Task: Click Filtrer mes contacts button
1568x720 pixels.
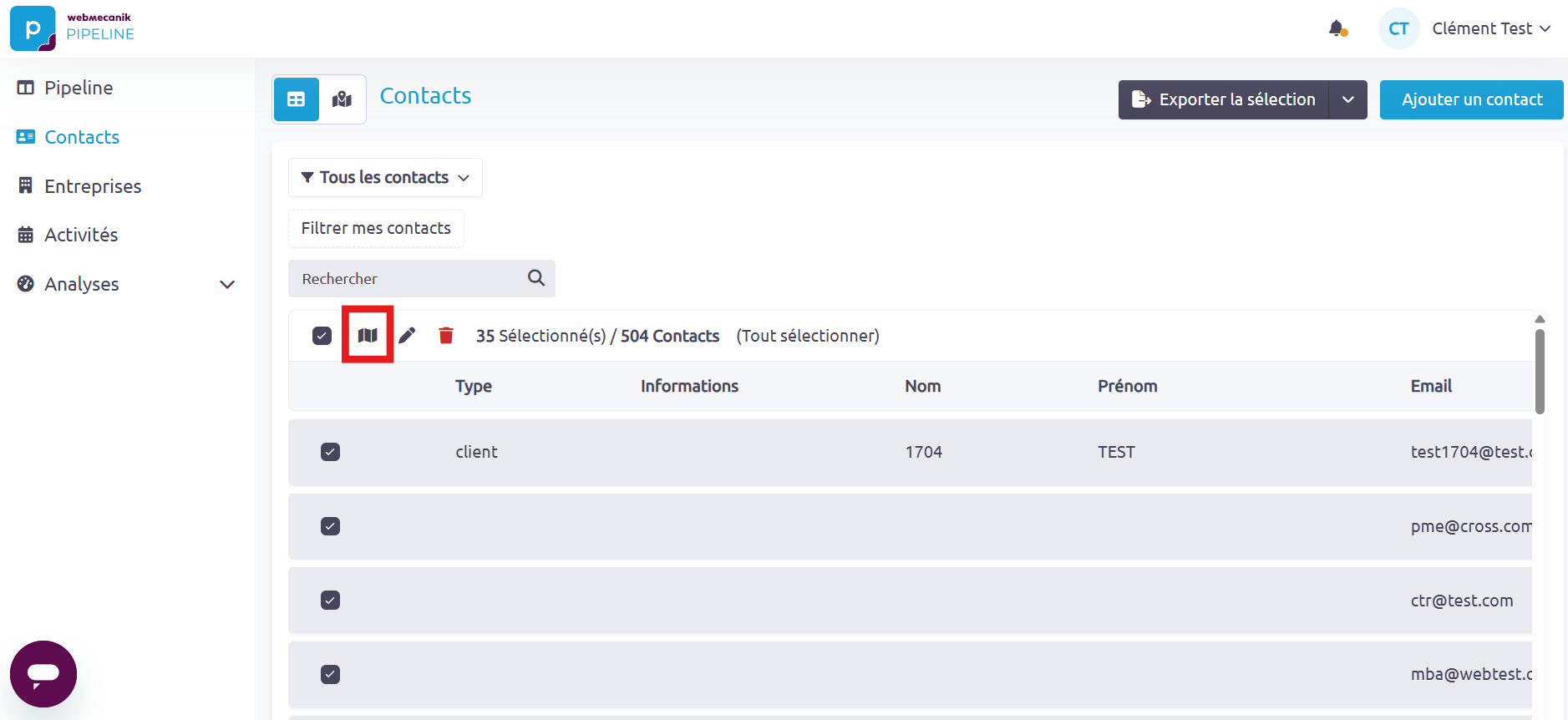Action: click(x=376, y=228)
